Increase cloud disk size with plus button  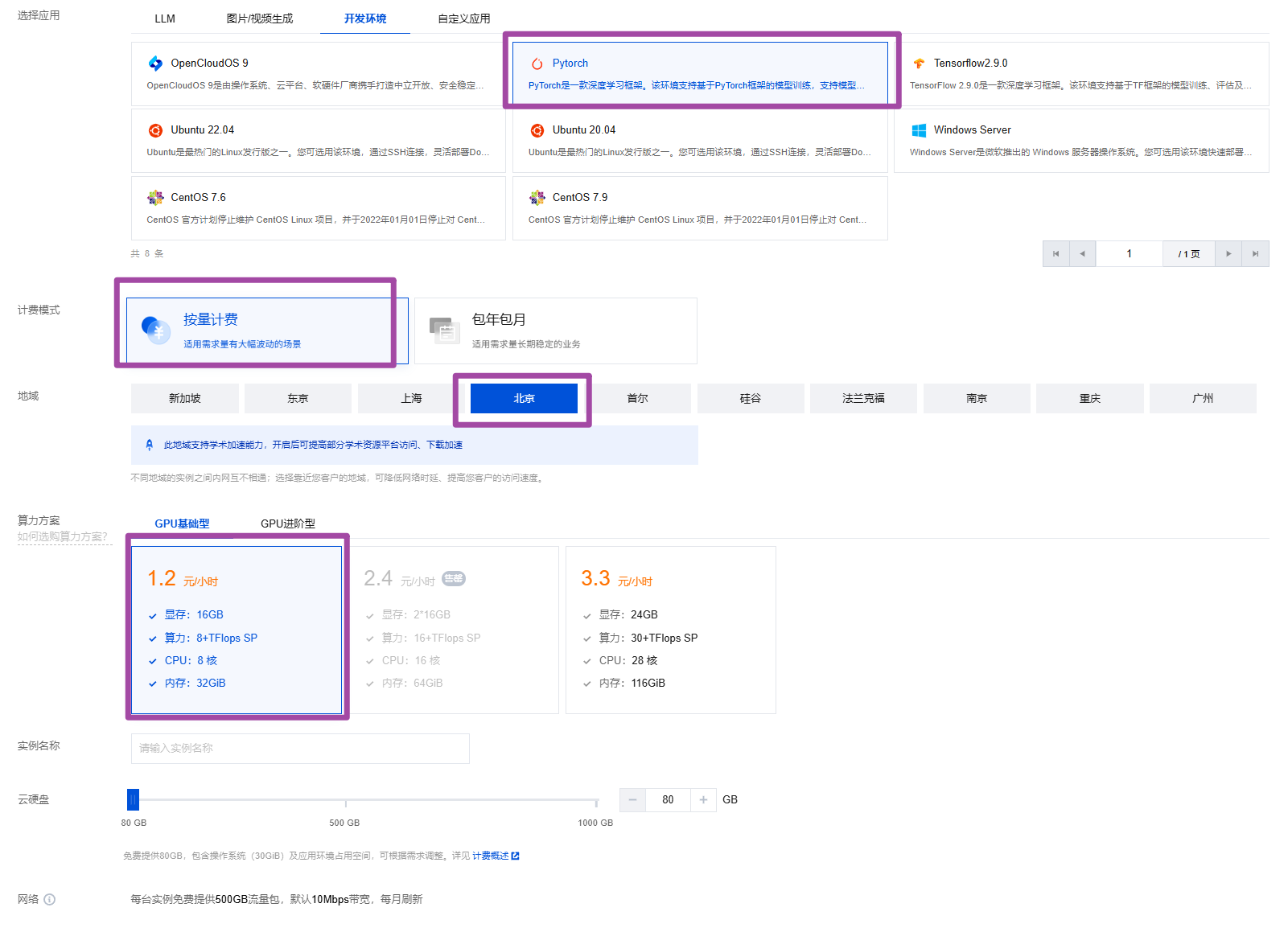pyautogui.click(x=703, y=799)
